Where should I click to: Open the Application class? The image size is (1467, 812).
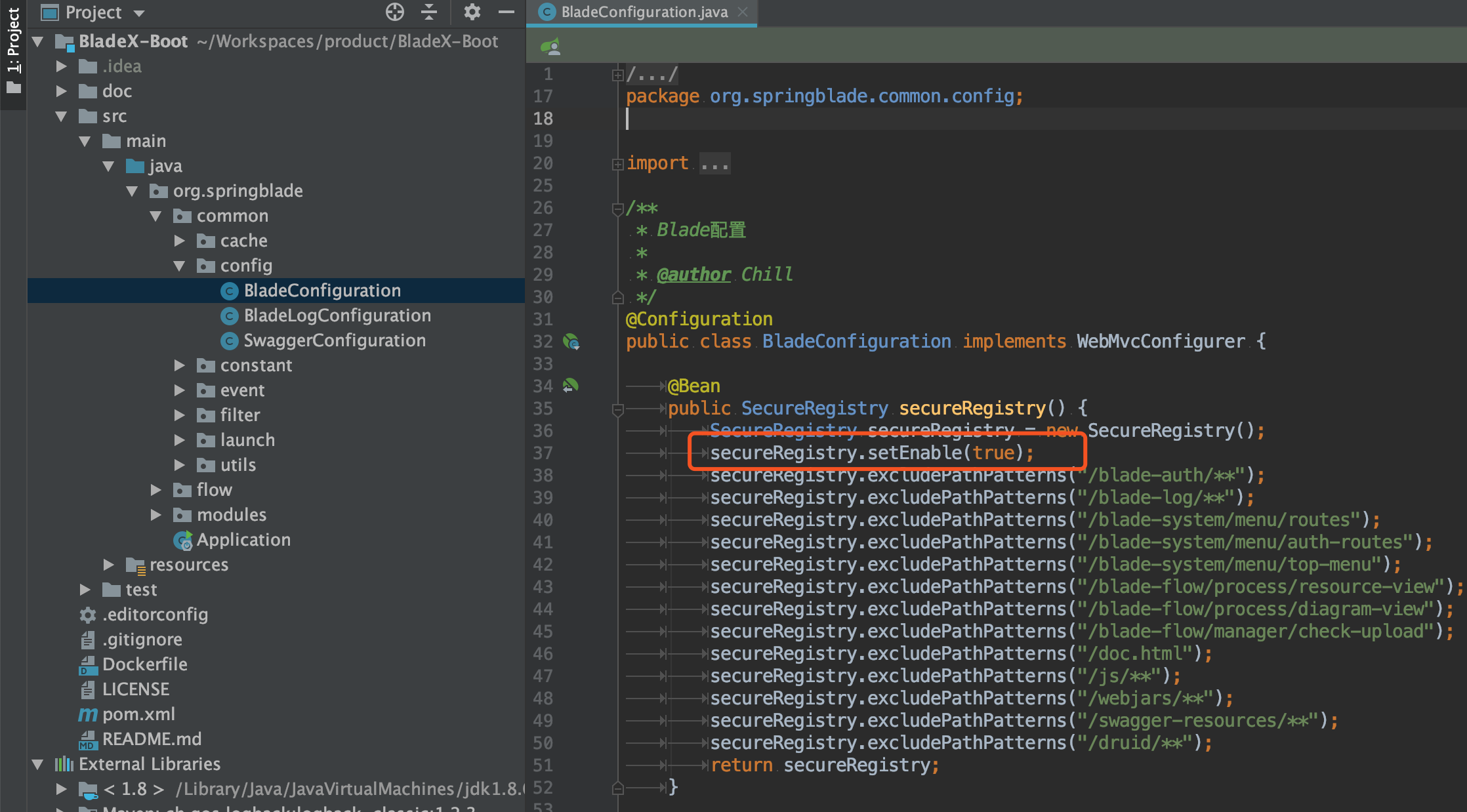(243, 540)
